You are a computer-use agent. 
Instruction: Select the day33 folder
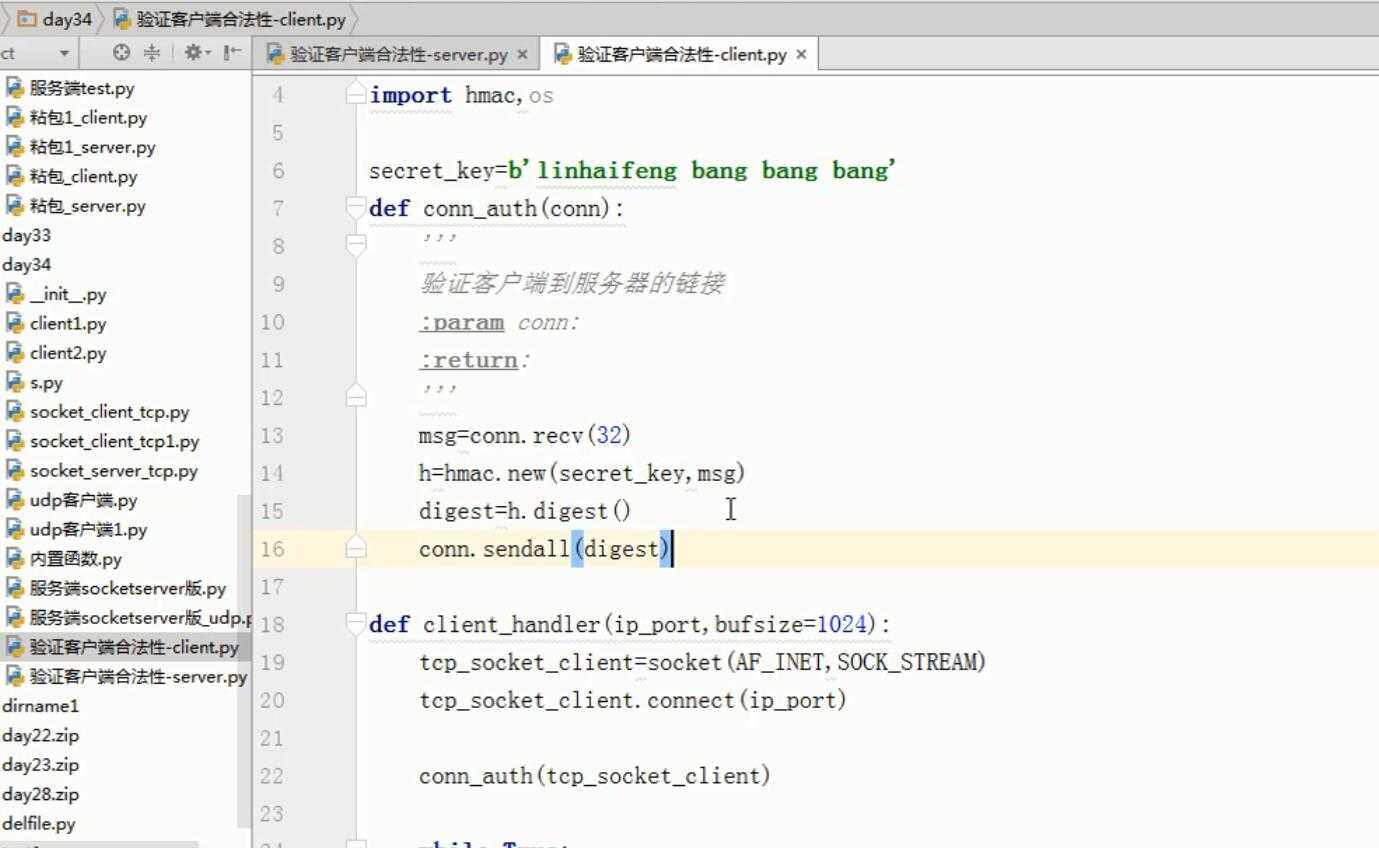pos(27,235)
